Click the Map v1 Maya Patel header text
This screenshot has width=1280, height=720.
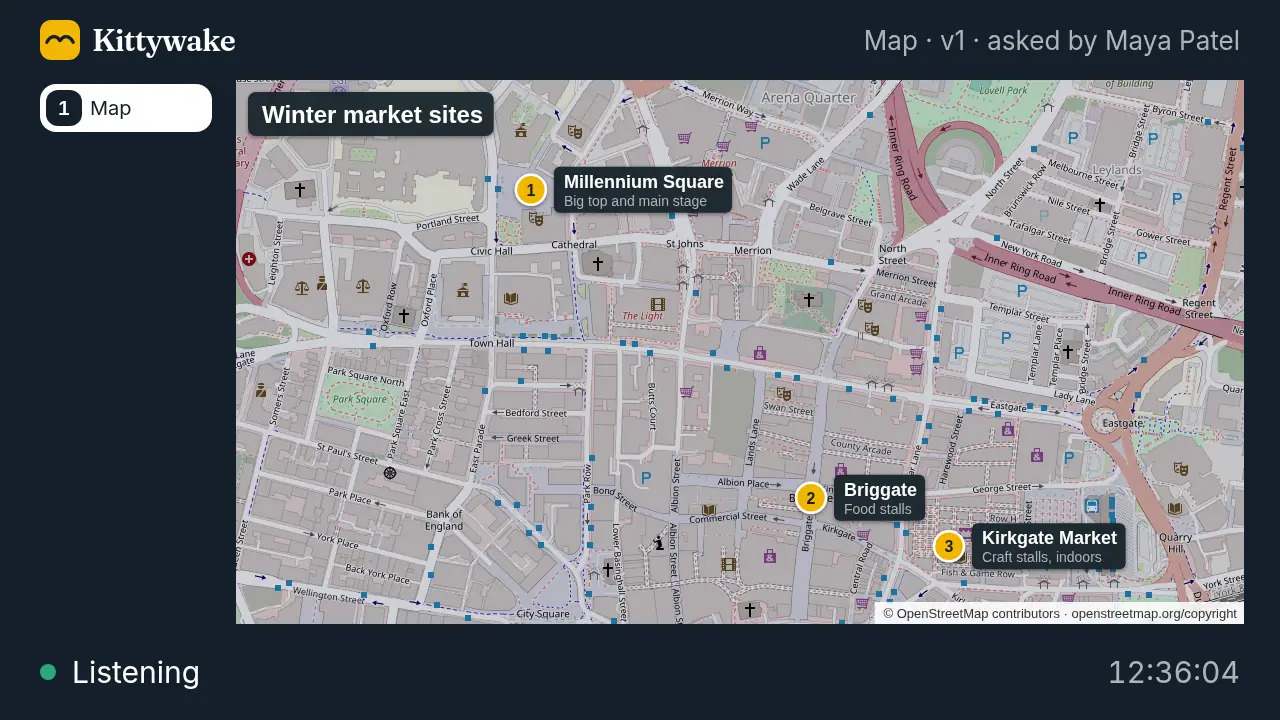(x=1052, y=41)
